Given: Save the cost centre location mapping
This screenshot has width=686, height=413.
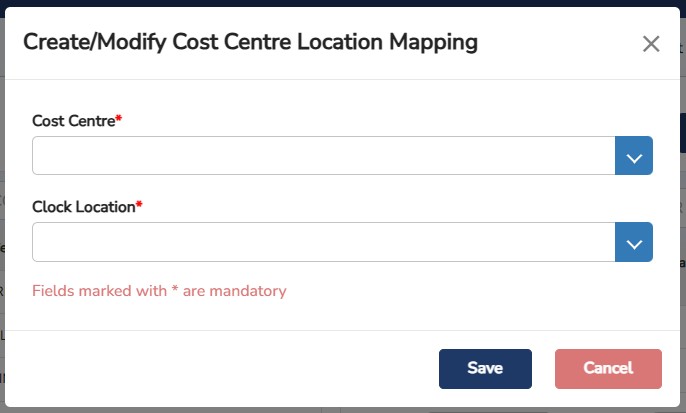Looking at the screenshot, I should [x=485, y=368].
